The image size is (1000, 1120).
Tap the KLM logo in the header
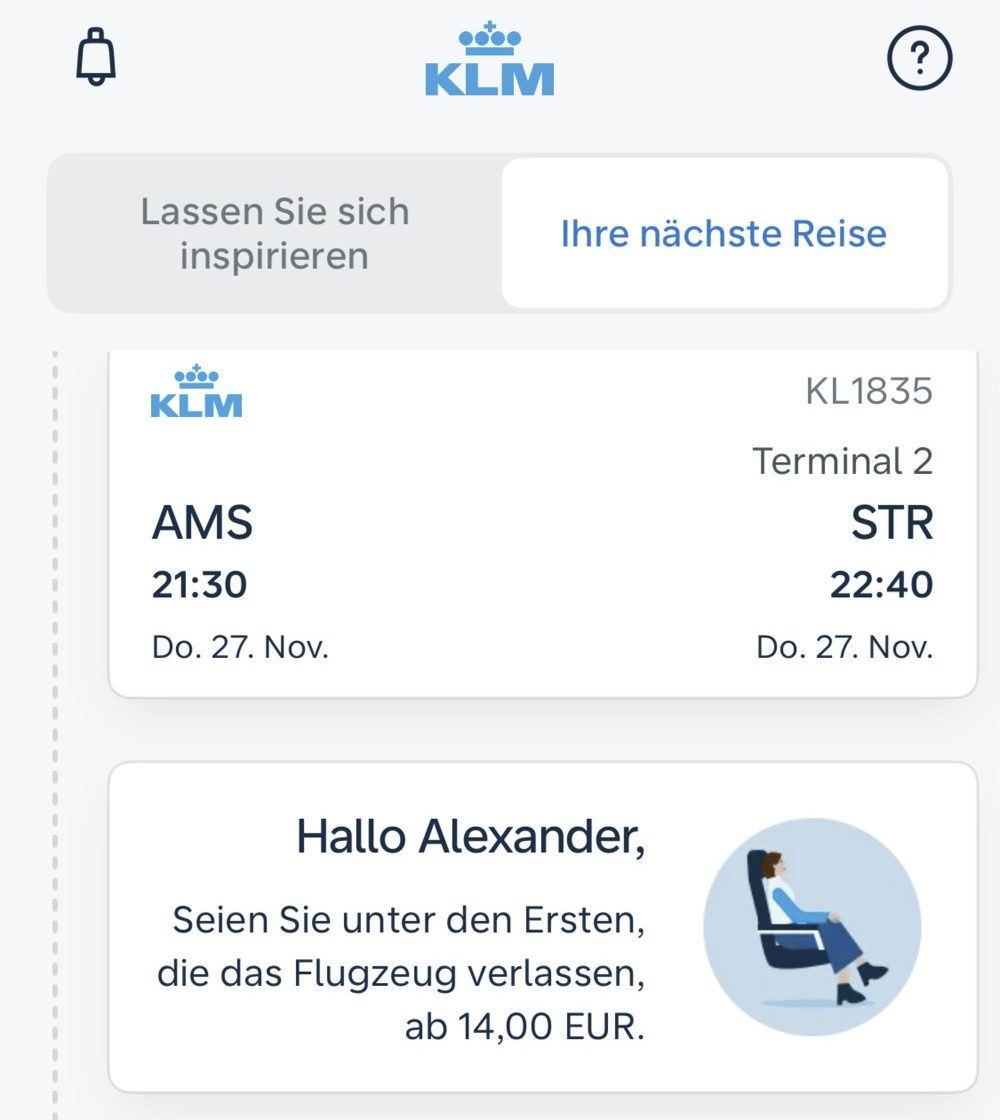coord(489,60)
